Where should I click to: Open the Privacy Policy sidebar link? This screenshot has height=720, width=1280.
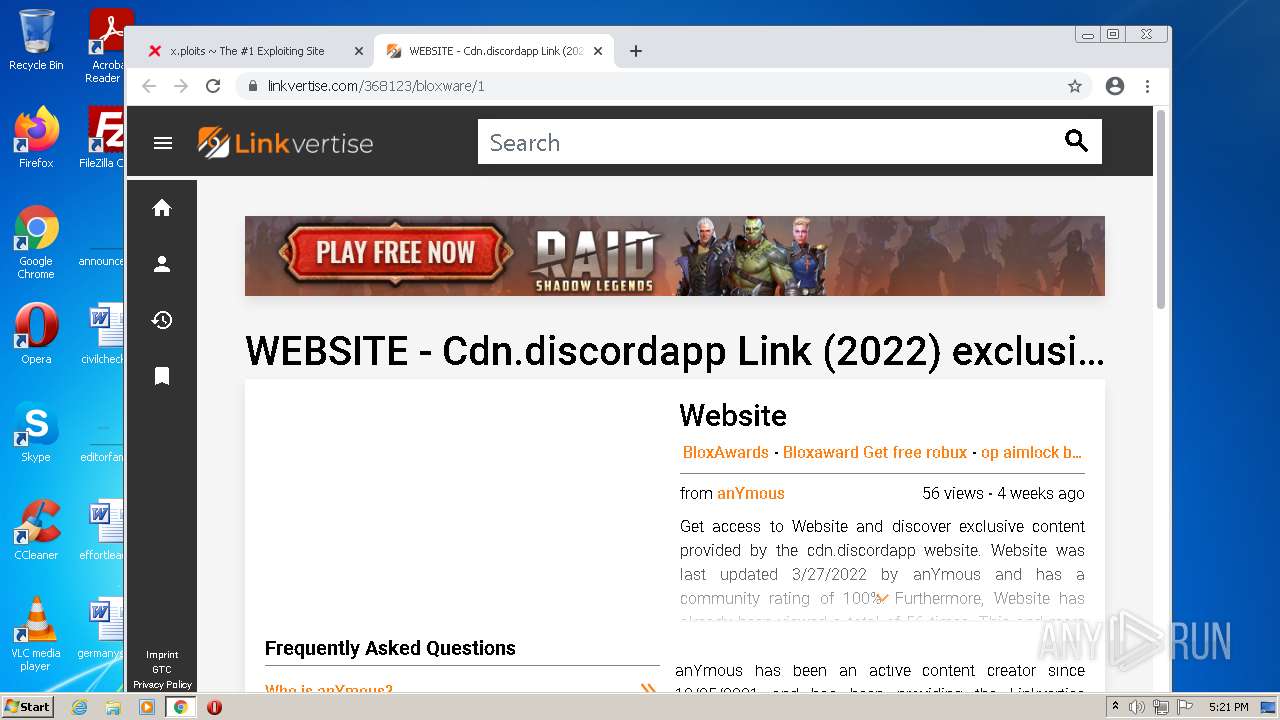coord(162,685)
